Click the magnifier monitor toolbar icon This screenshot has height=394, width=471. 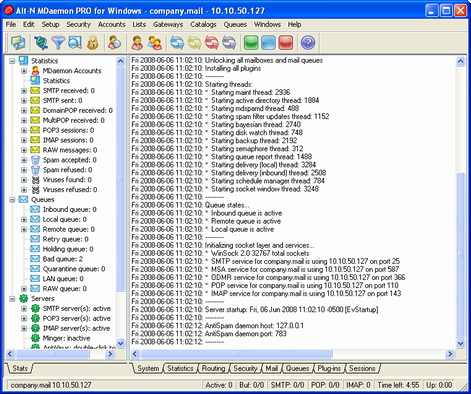tap(75, 43)
